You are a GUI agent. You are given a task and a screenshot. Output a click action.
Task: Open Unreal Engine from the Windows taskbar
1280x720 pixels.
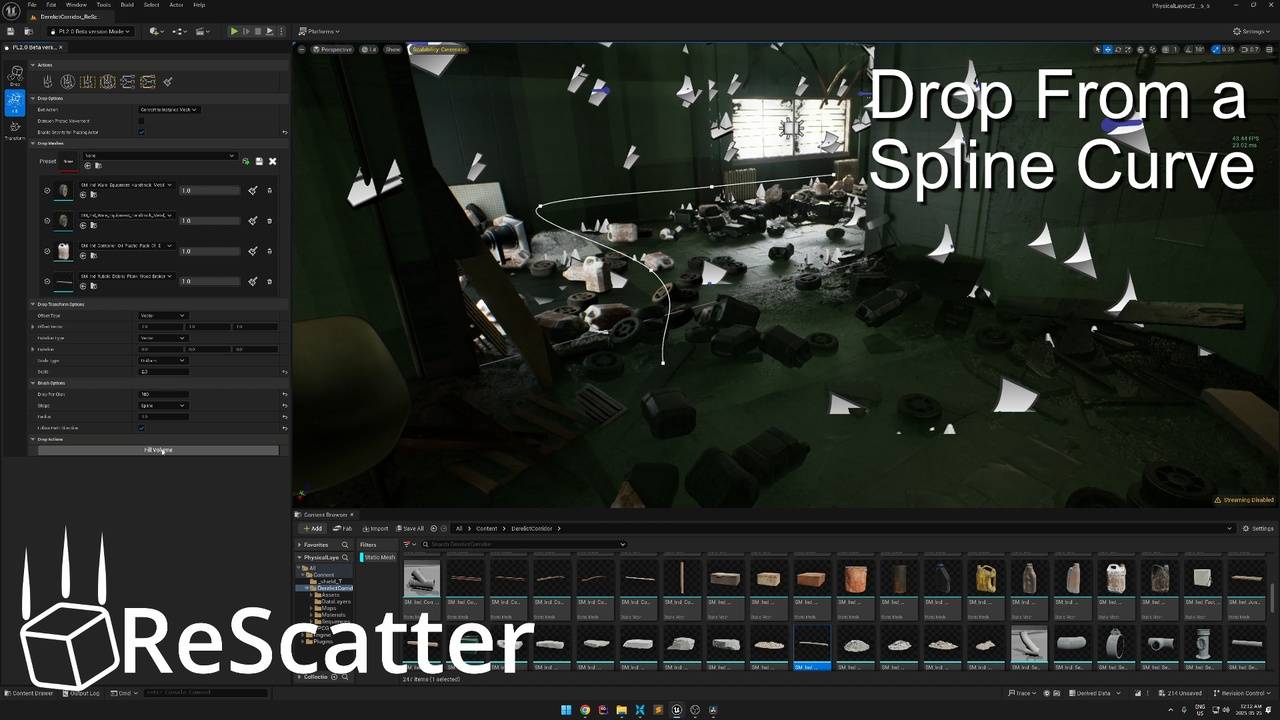click(676, 710)
